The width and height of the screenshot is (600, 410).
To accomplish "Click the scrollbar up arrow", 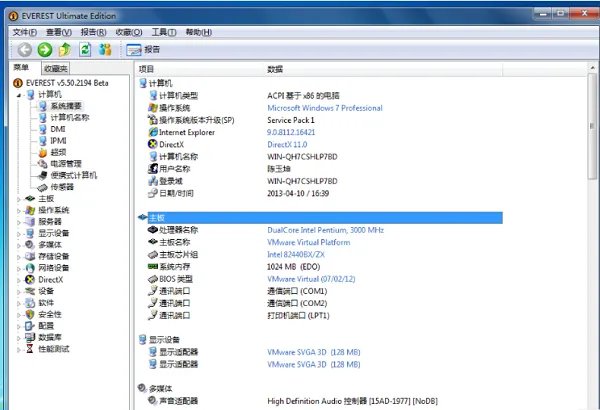I will [592, 68].
